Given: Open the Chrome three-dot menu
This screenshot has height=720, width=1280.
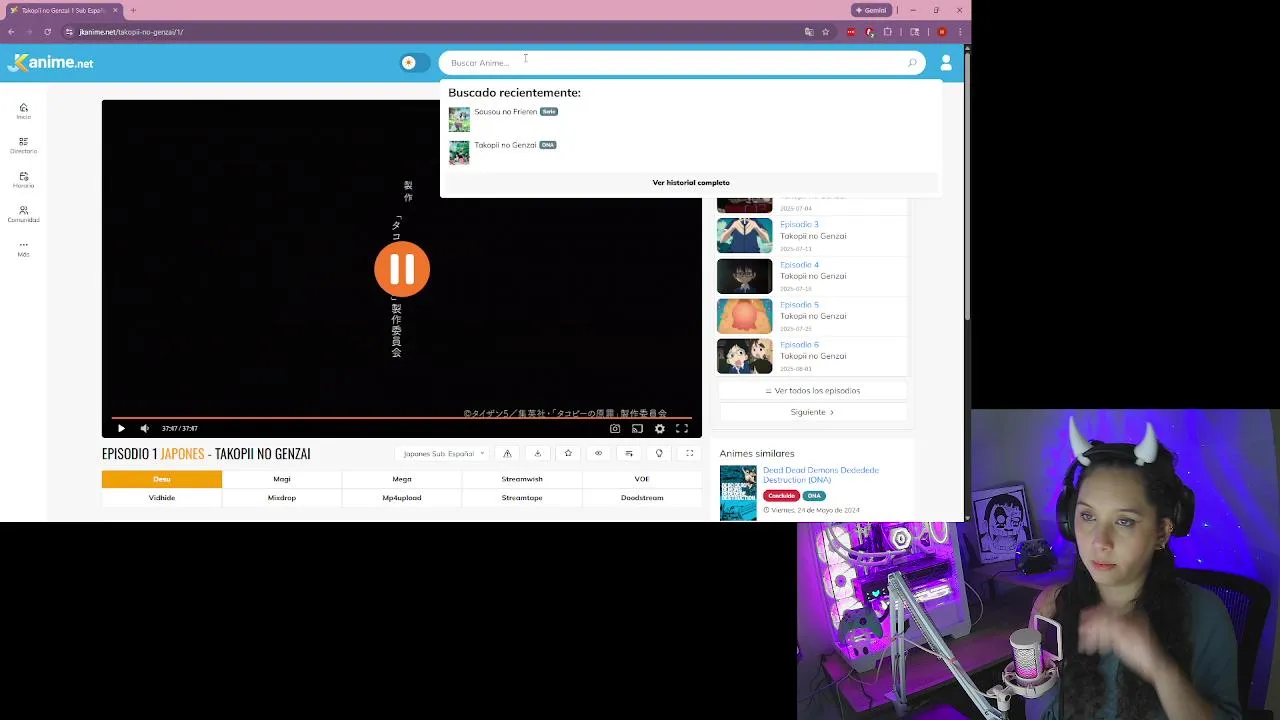Looking at the screenshot, I should point(960,32).
